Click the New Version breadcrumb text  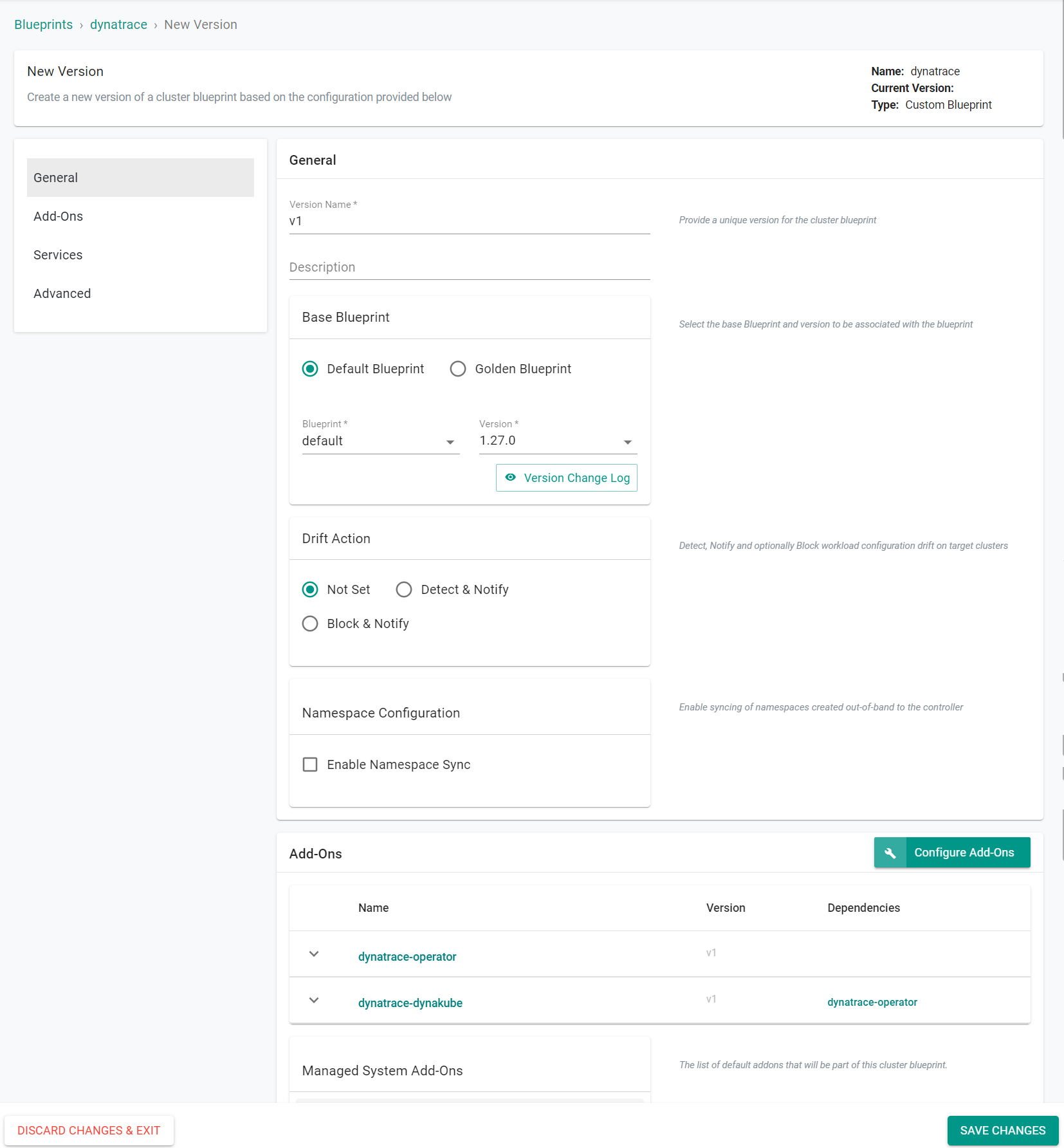pyautogui.click(x=201, y=24)
